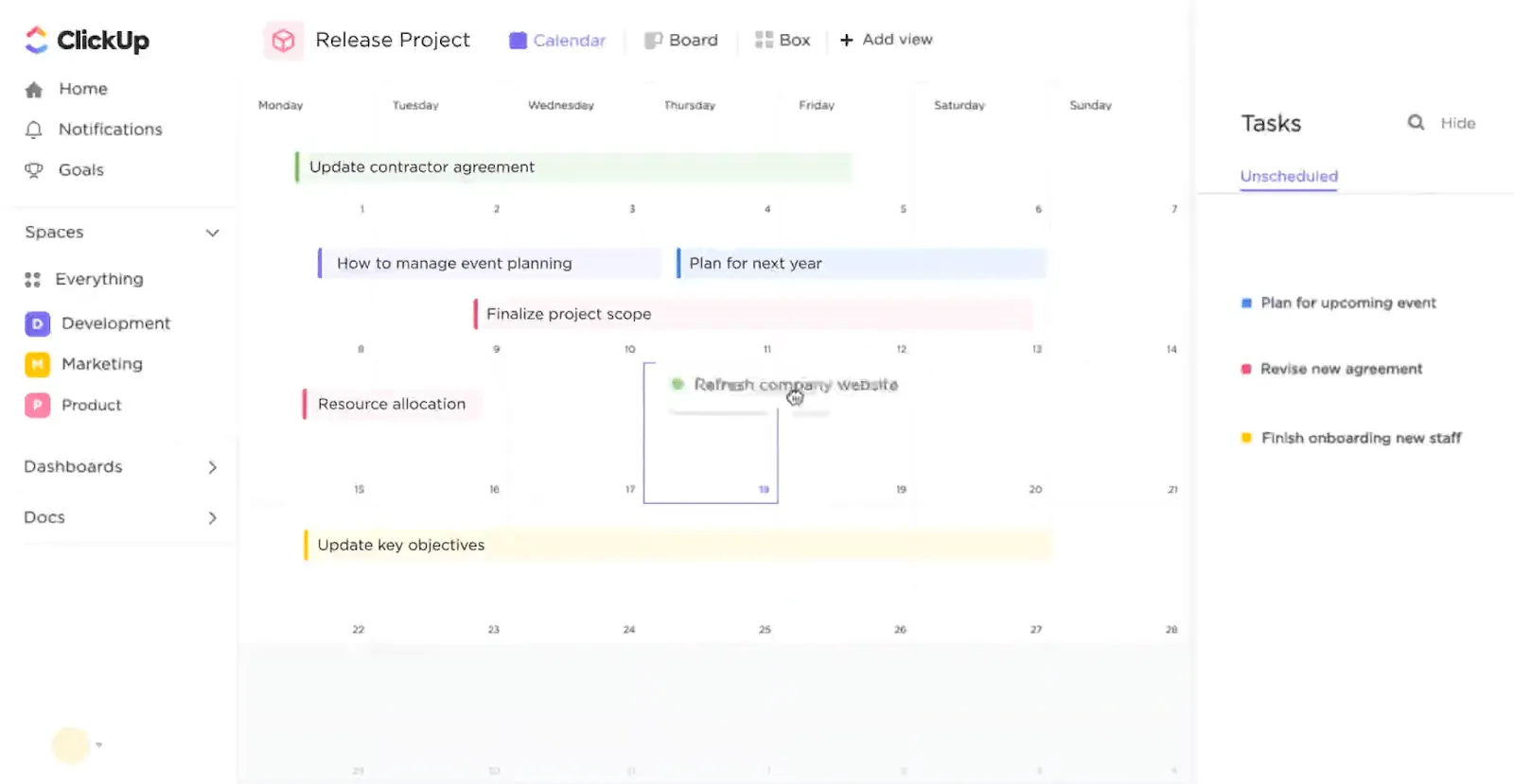The height and width of the screenshot is (784, 1514).
Task: Open the Home icon in sidebar
Action: pos(34,90)
